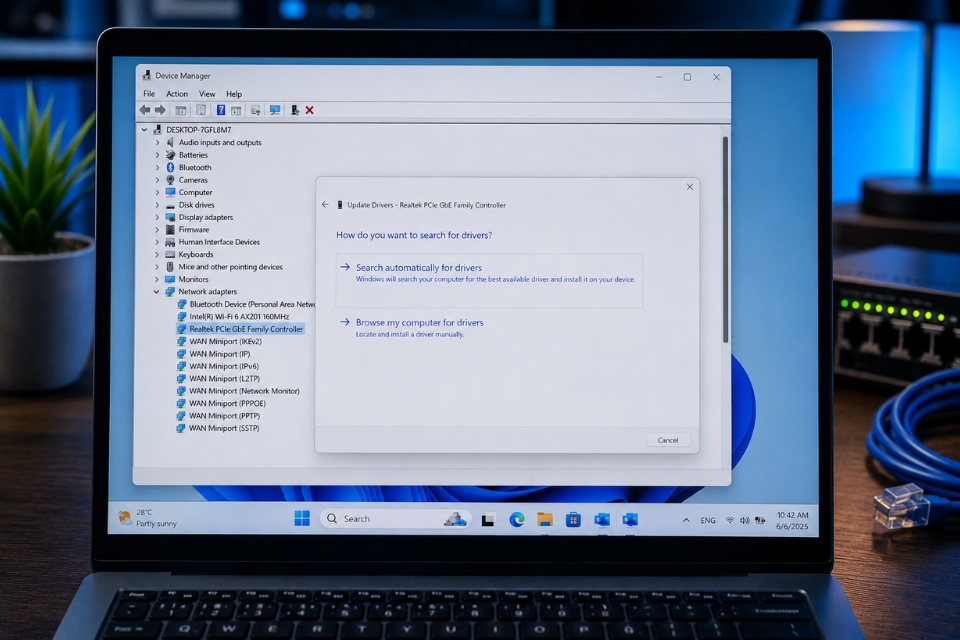
Task: Select Bluetooth Device (Personal Area Network) row
Action: [246, 304]
